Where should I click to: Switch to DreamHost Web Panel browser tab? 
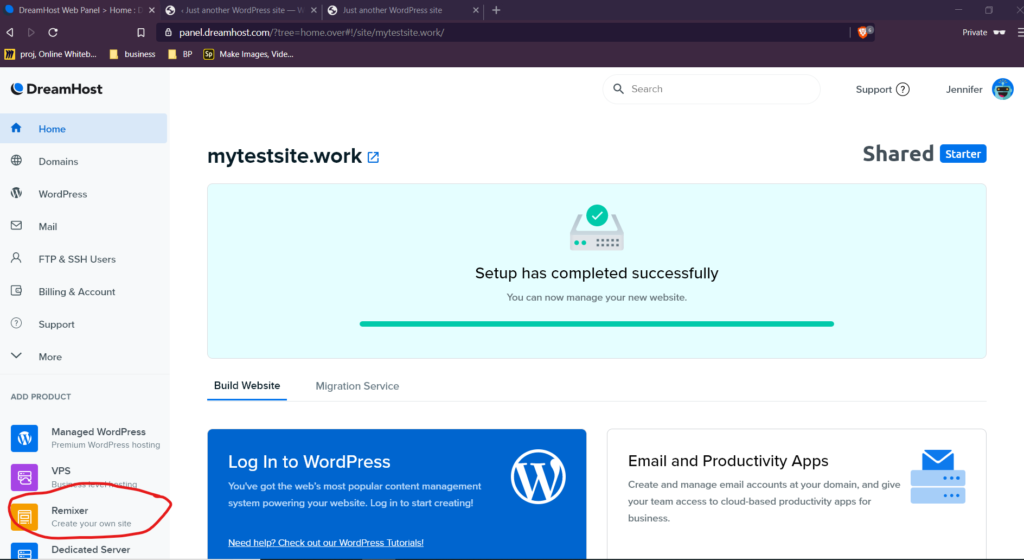point(80,10)
